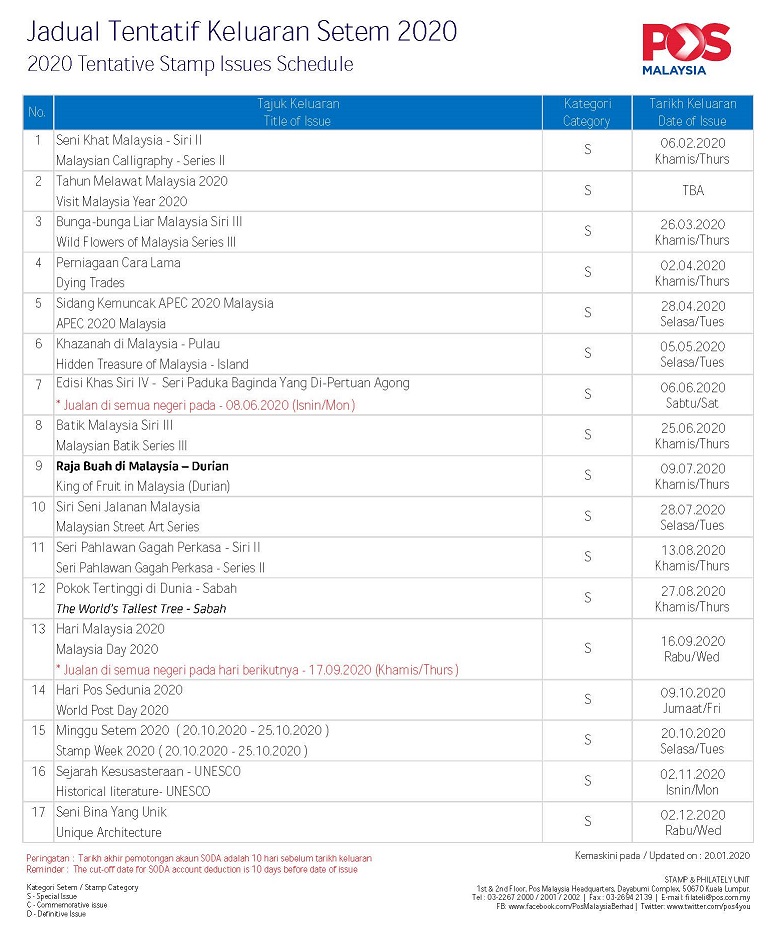Viewport: 775px width, 929px height.
Task: Click the 'Jadual Tentatif Keluaran Setem 2020' heading
Action: point(241,32)
